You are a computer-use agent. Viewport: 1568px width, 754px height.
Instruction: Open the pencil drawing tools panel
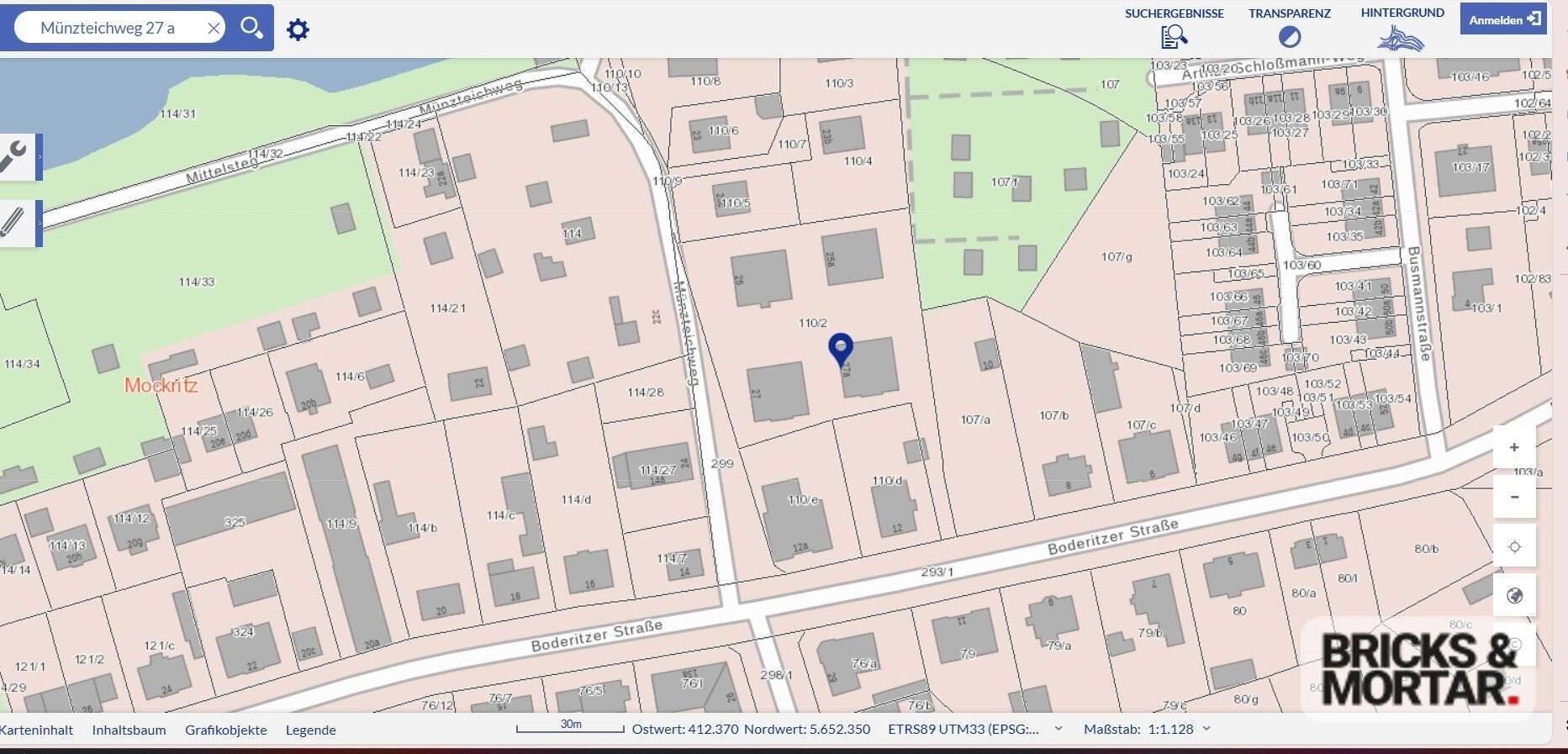click(x=13, y=223)
